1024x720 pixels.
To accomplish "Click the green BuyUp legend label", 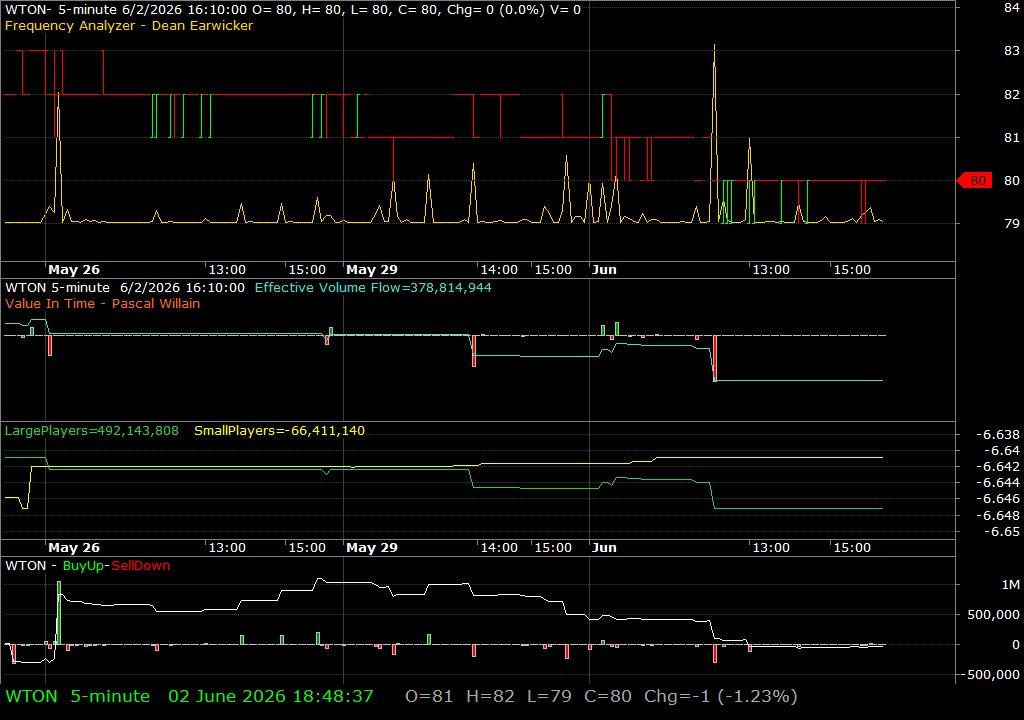I will pos(83,566).
